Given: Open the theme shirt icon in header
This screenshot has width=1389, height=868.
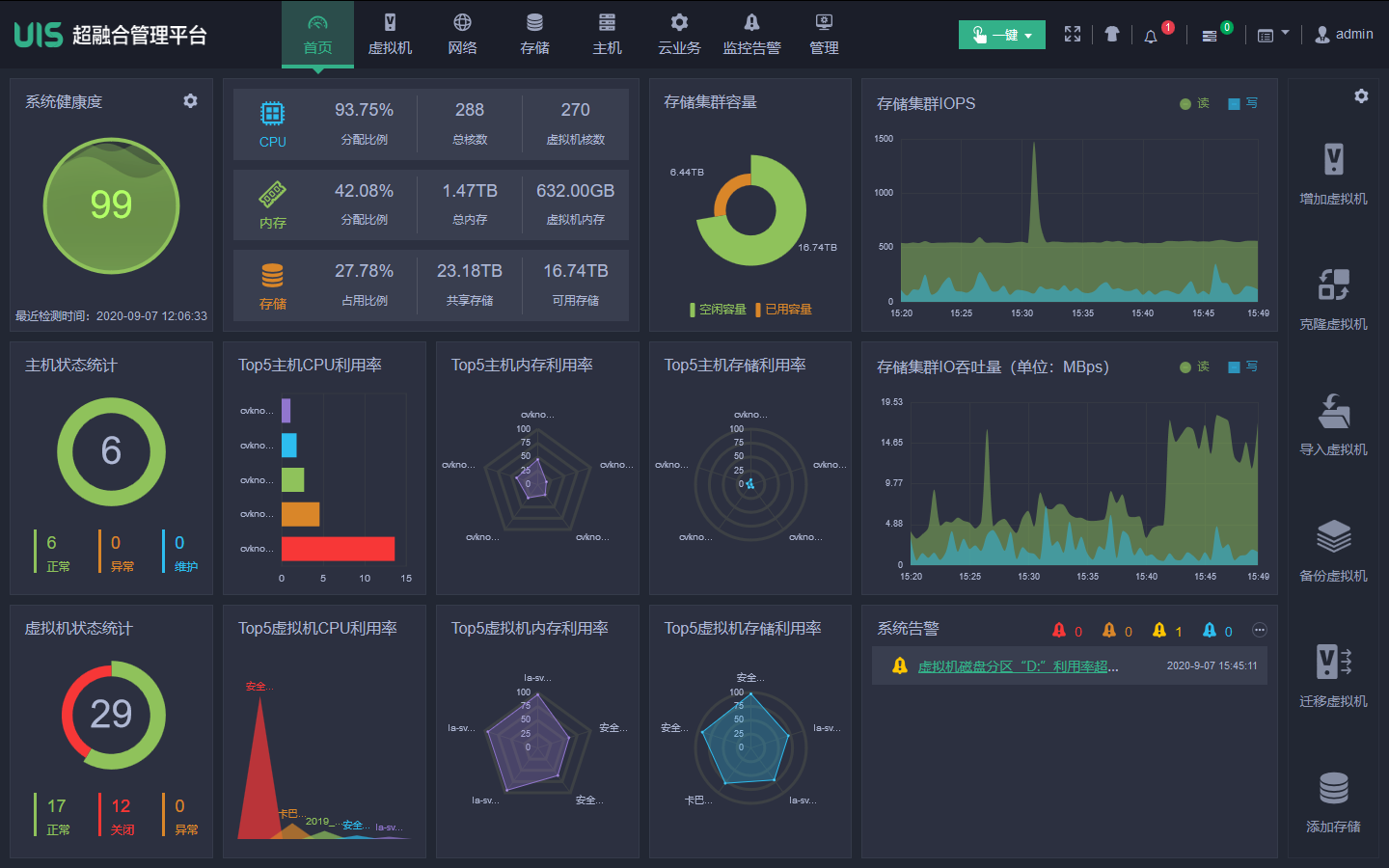Looking at the screenshot, I should click(1111, 35).
